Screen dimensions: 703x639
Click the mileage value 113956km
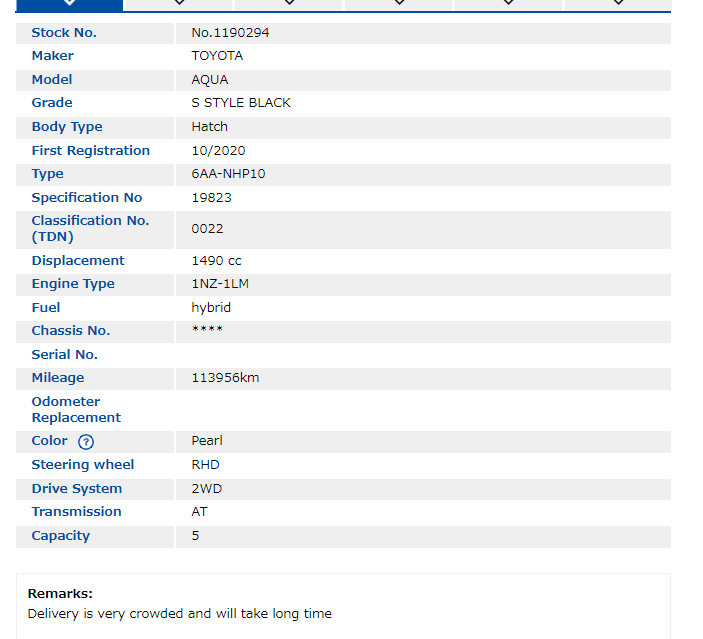click(x=225, y=378)
